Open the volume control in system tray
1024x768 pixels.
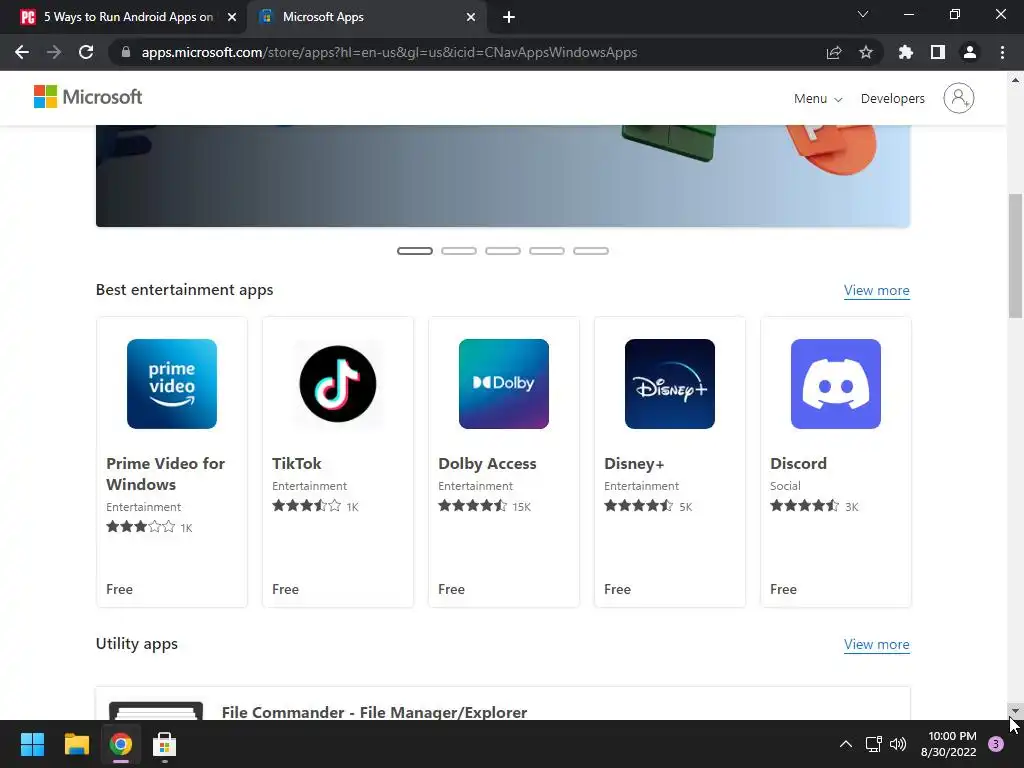[898, 744]
